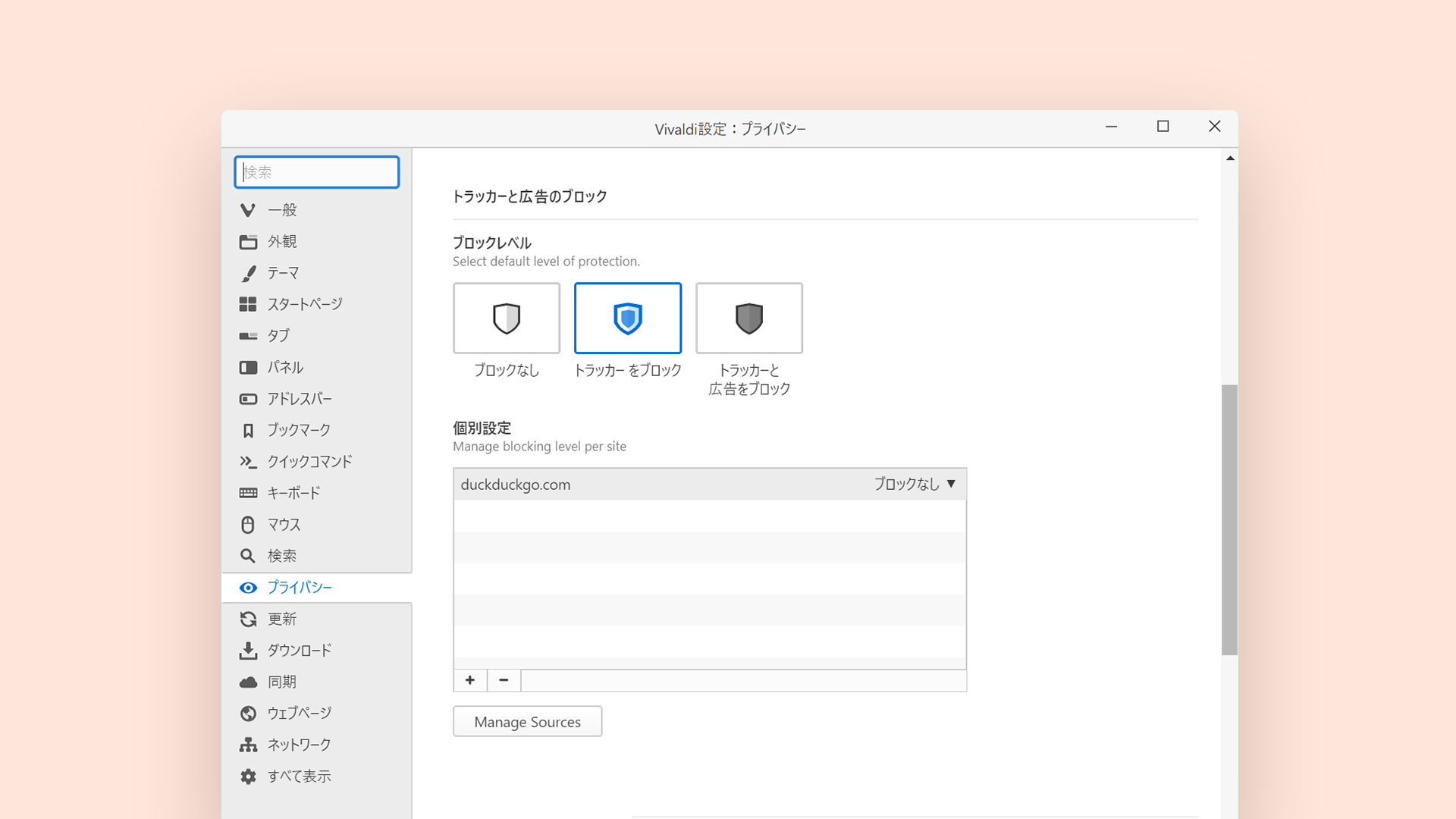The image size is (1456, 819).
Task: Click the Manage Sources button
Action: pos(528,722)
